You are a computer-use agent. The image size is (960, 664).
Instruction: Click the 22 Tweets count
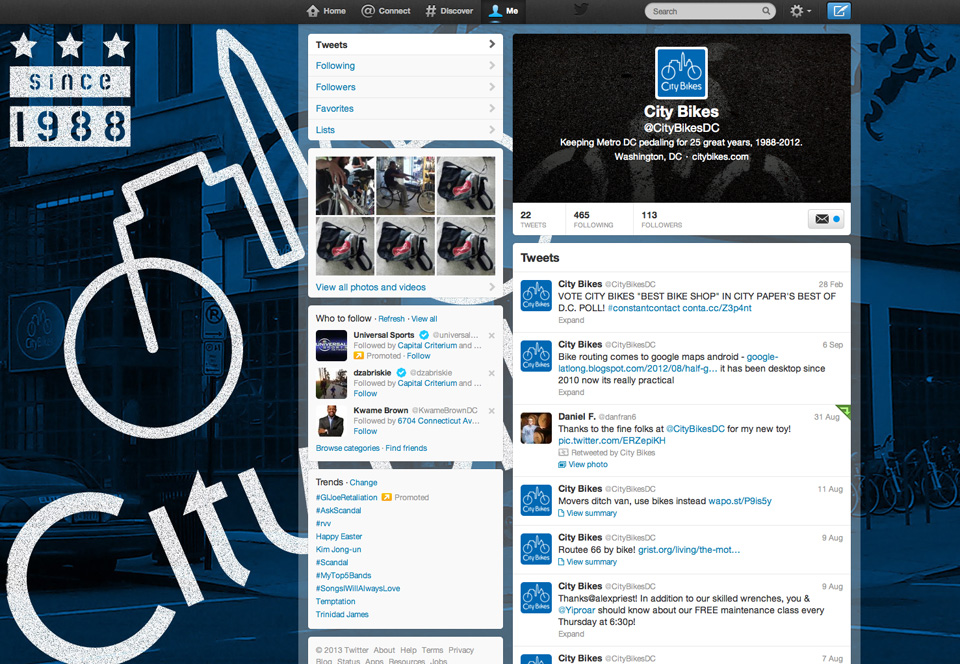point(533,219)
